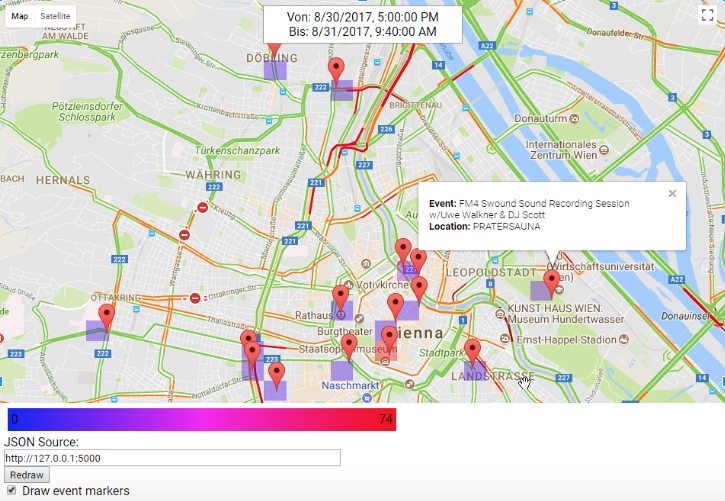This screenshot has height=501, width=725.
Task: Click the purple heatmap square in Ottakring
Action: [x=97, y=331]
